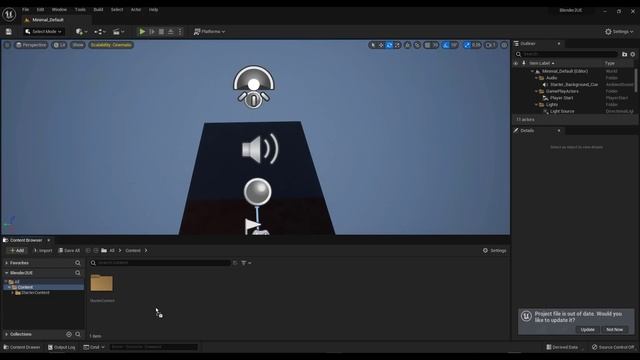This screenshot has width=640, height=360.
Task: Select the ambient sound speaker actor icon
Action: coord(260,149)
